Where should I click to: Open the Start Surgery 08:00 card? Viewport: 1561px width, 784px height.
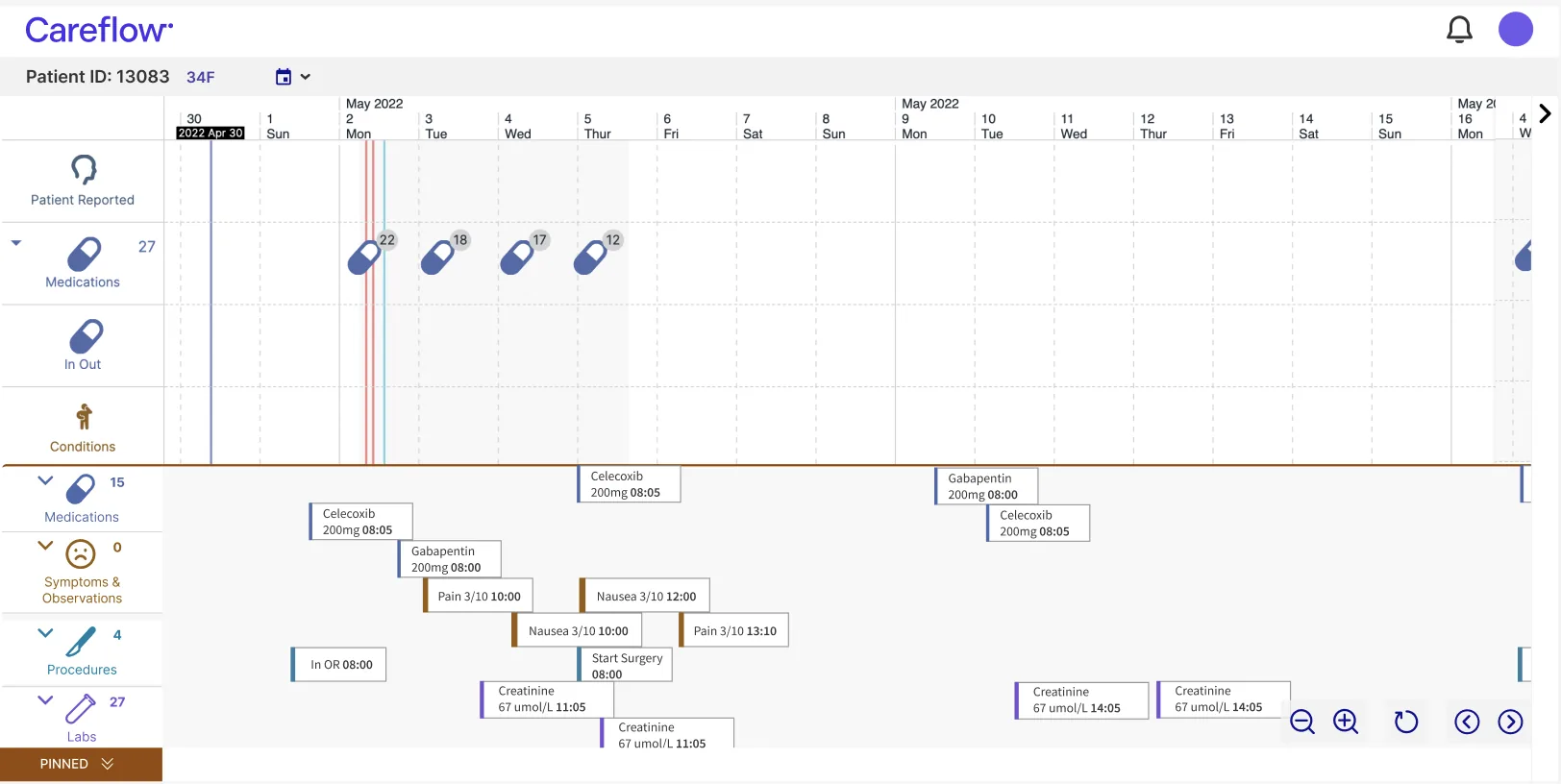coord(626,665)
